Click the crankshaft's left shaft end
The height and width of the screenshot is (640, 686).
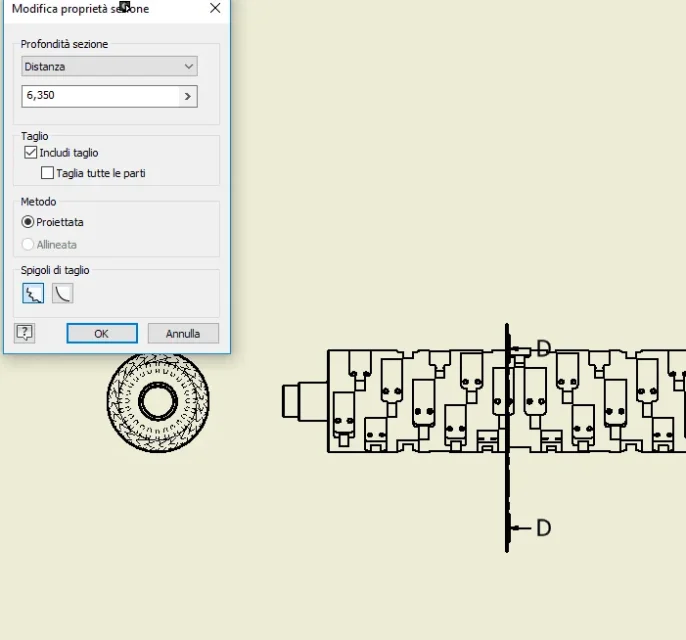pyautogui.click(x=305, y=401)
